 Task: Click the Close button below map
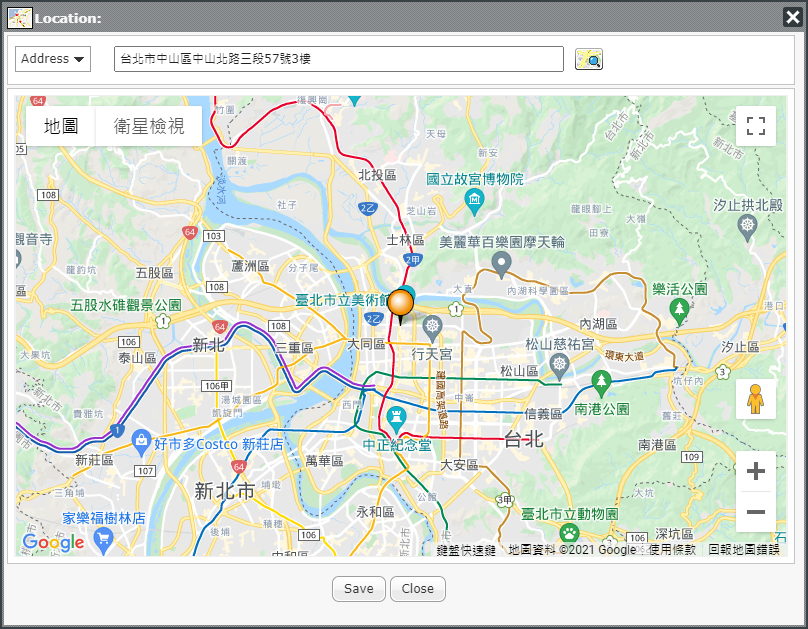pyautogui.click(x=417, y=589)
